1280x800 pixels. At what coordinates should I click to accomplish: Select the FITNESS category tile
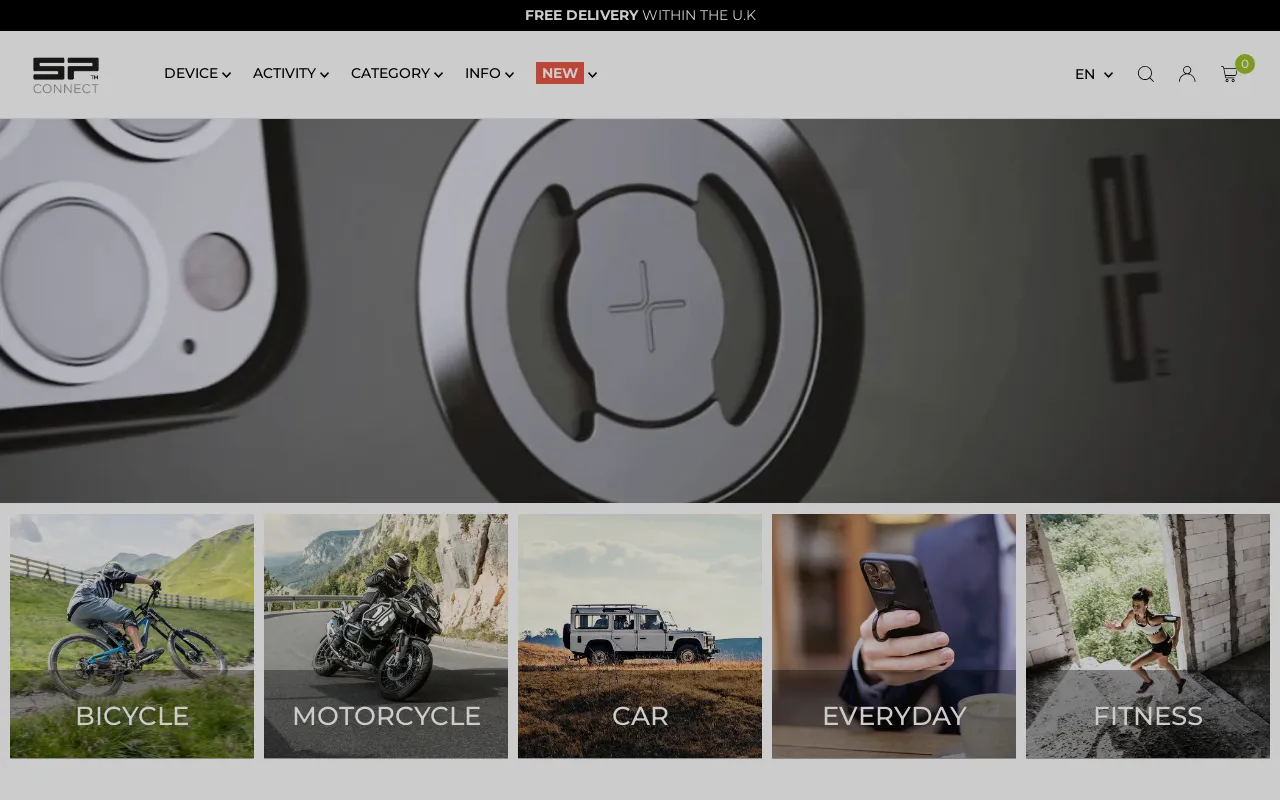pos(1148,636)
